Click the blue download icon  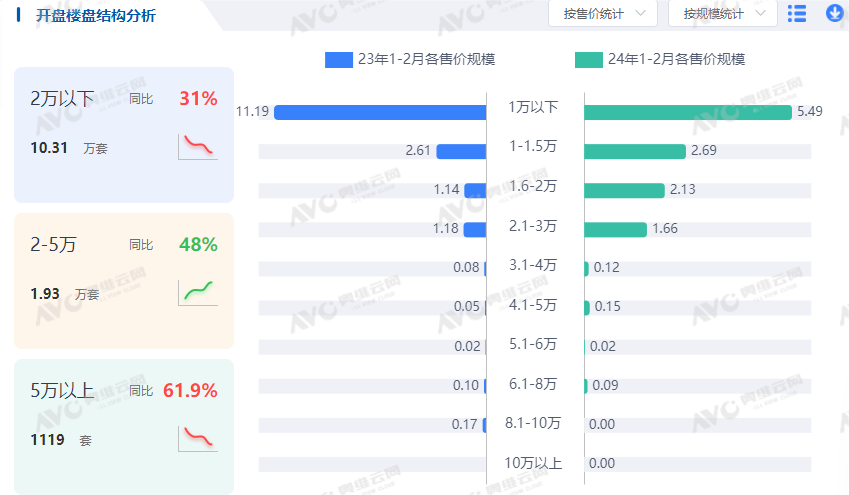pyautogui.click(x=835, y=13)
